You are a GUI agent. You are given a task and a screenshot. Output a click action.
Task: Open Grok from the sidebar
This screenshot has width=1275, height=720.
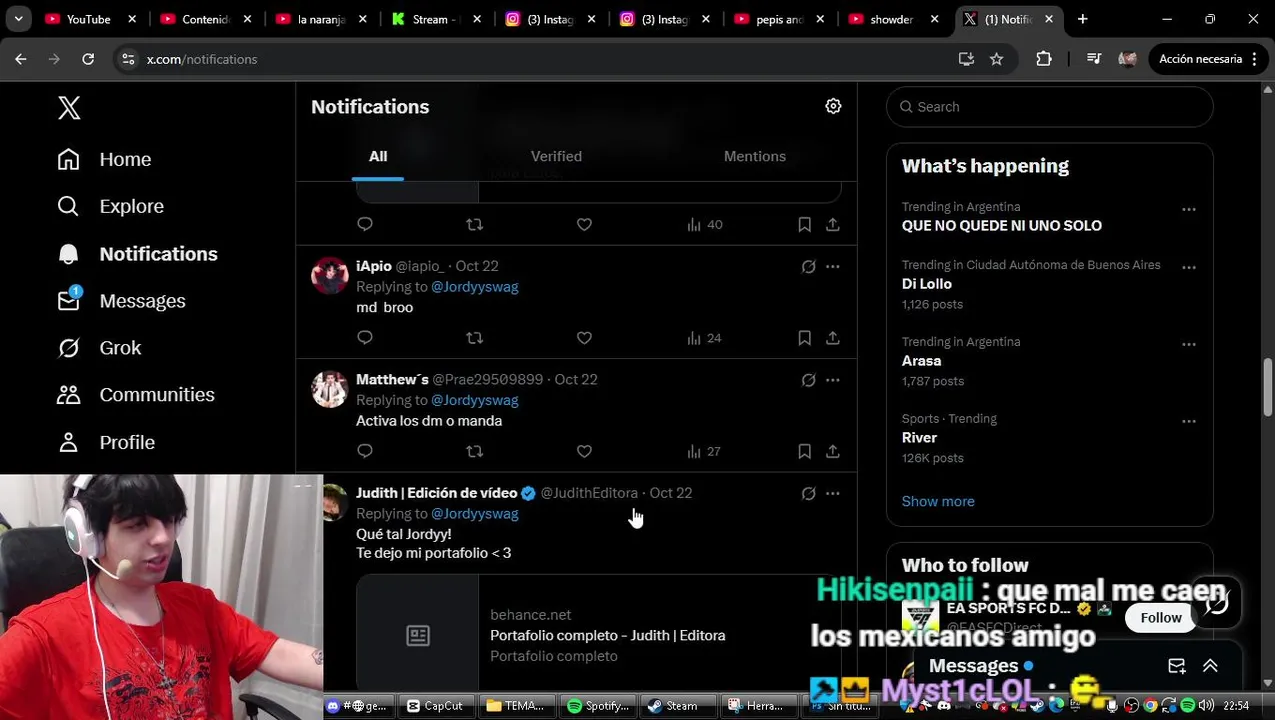[x=99, y=348]
